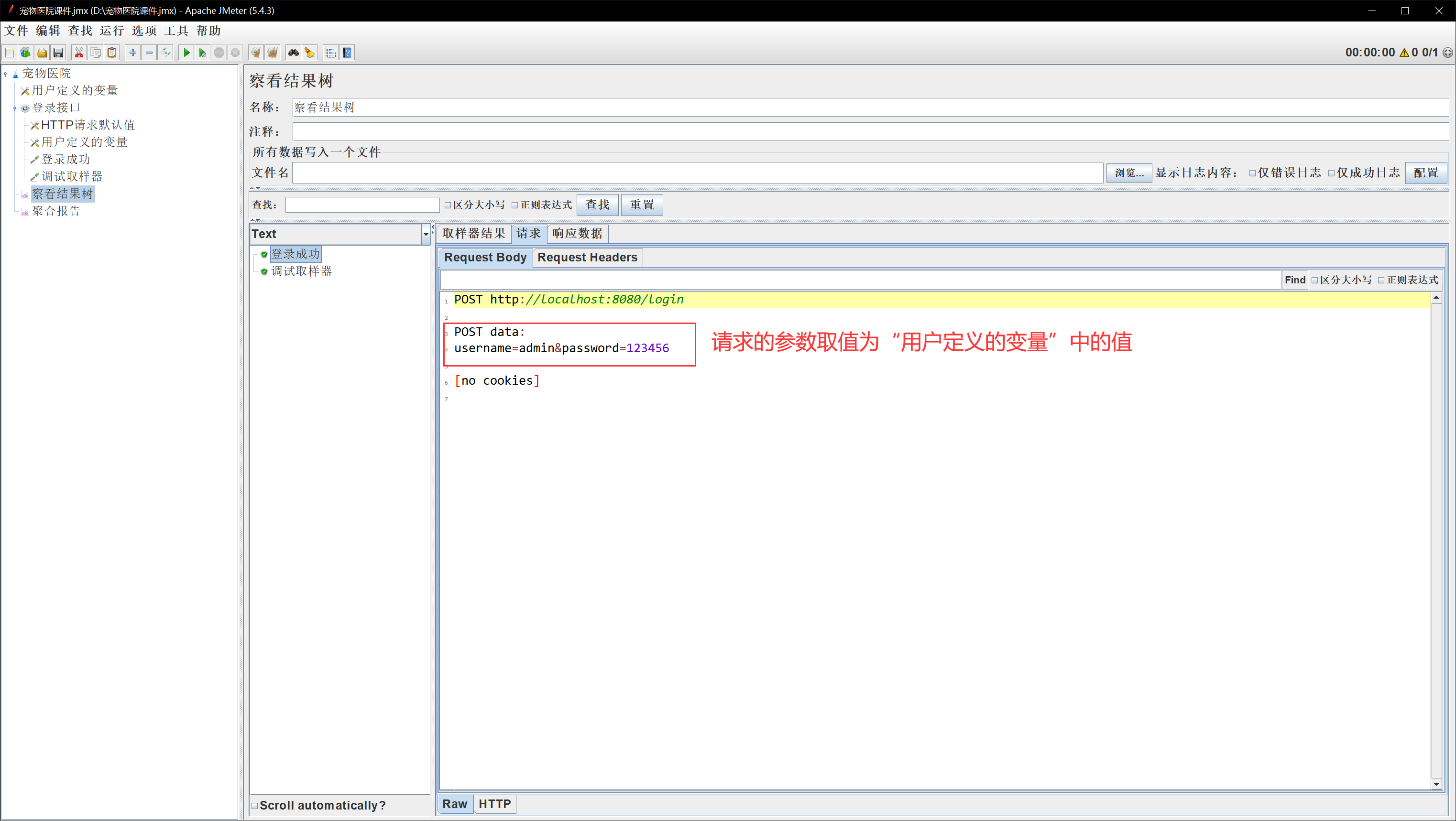Click the Templates icon in toolbar
This screenshot has height=821, width=1456.
pyautogui.click(x=25, y=53)
